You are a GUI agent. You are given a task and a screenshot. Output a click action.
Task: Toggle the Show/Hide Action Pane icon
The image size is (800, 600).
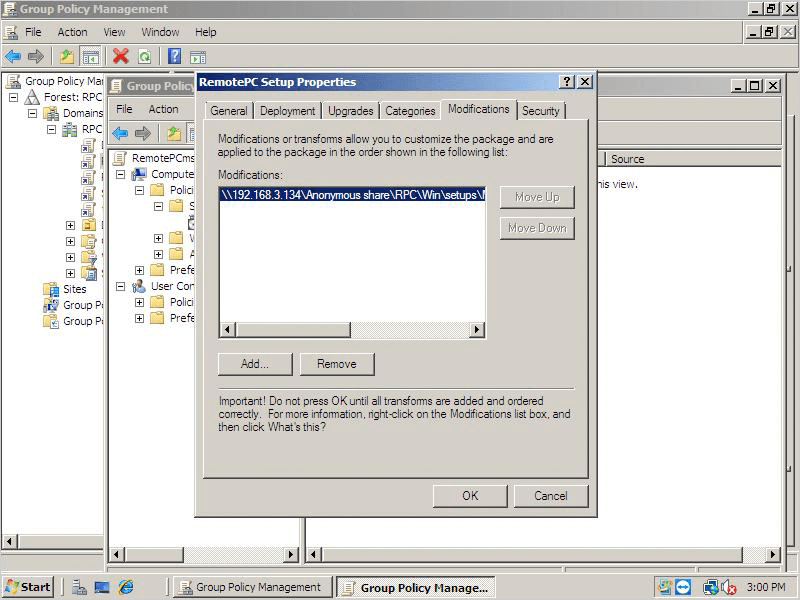click(198, 57)
